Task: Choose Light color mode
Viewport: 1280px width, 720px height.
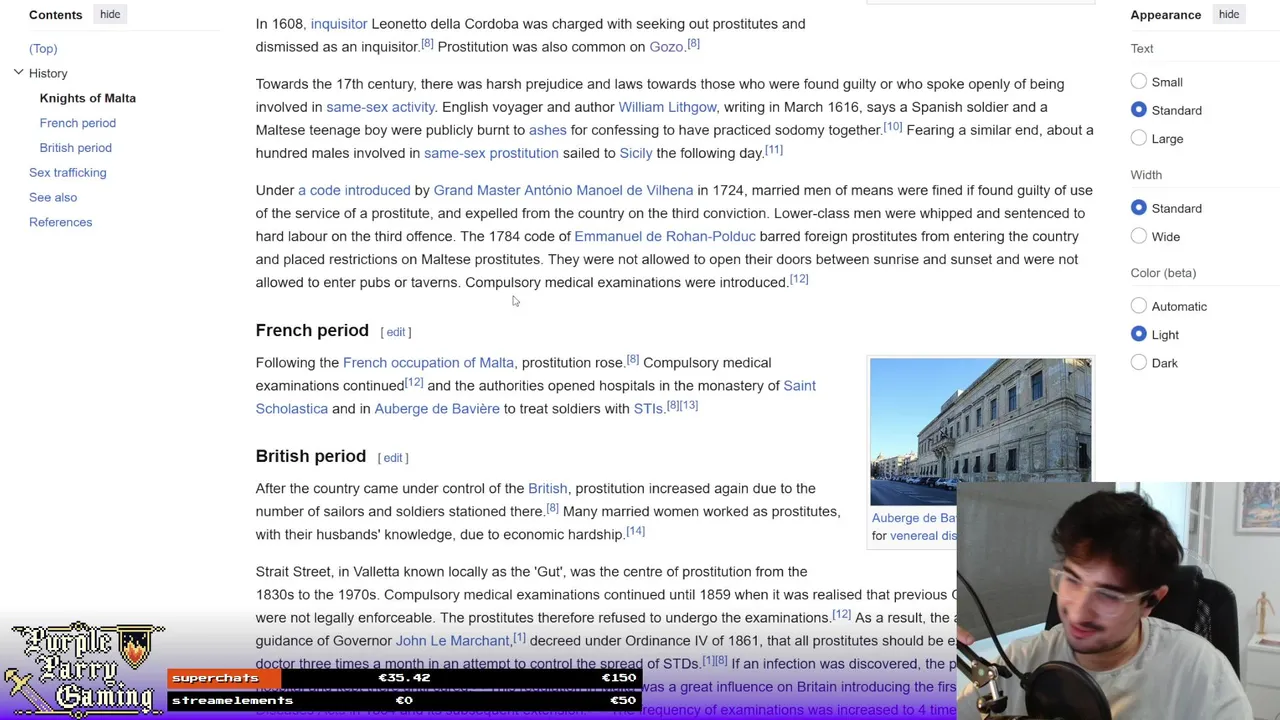Action: pyautogui.click(x=1139, y=334)
